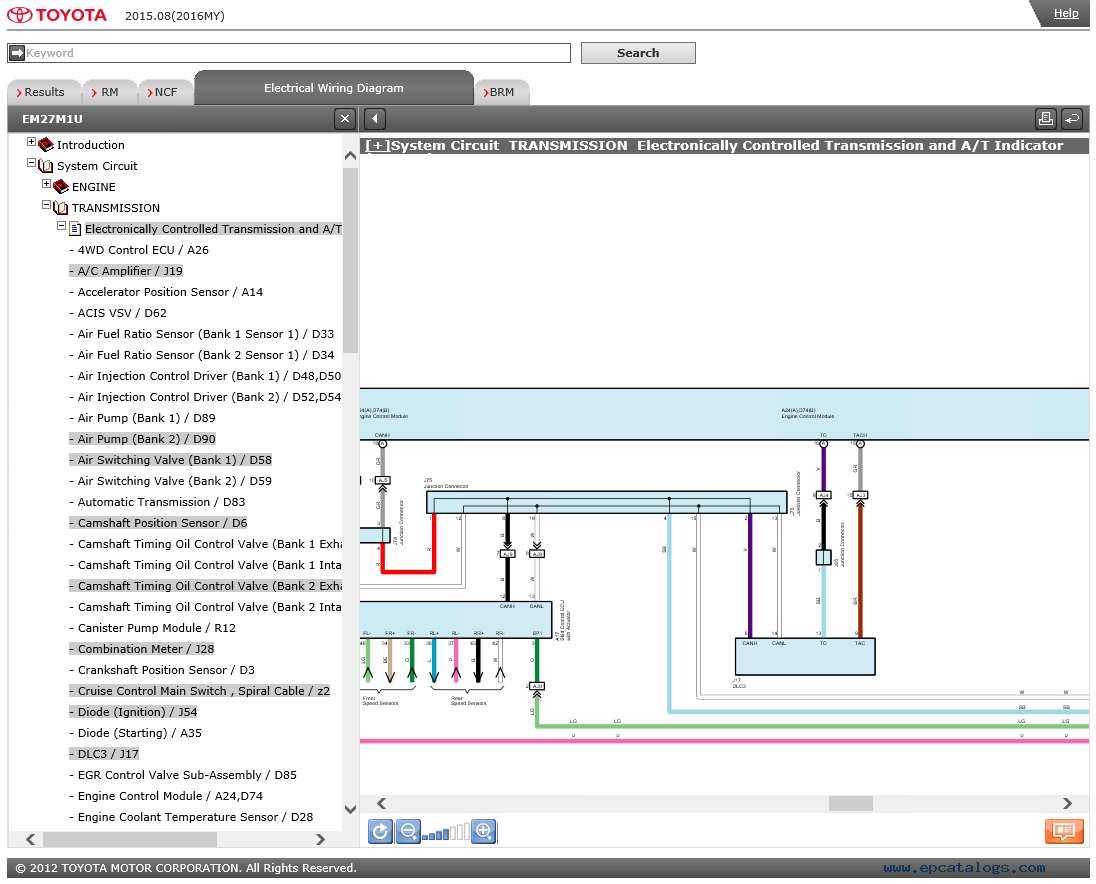This screenshot has width=1096, height=884.
Task: Select Canister Pump Module / R12
Action: [153, 628]
